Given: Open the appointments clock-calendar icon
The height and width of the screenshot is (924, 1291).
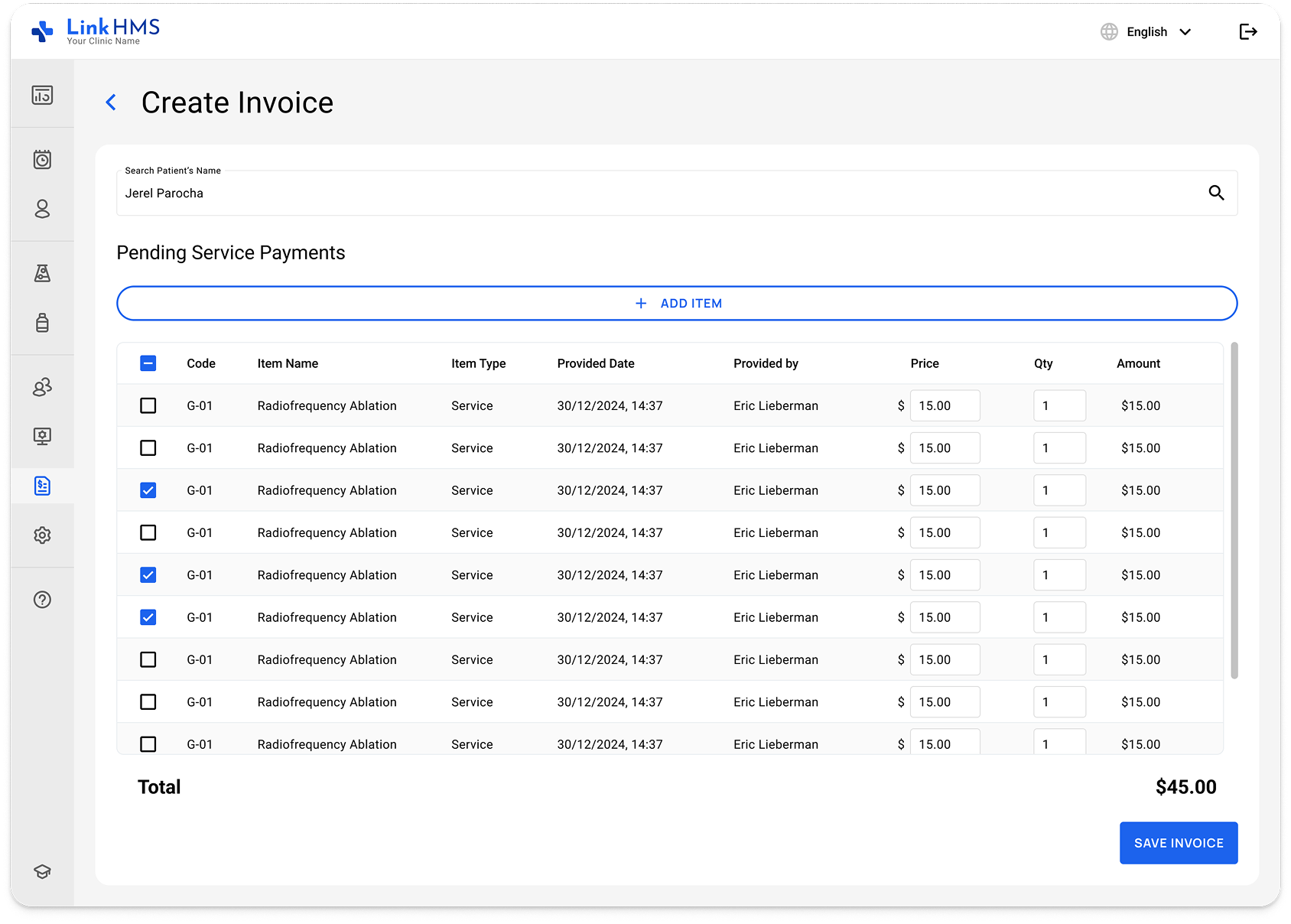Looking at the screenshot, I should (42, 159).
